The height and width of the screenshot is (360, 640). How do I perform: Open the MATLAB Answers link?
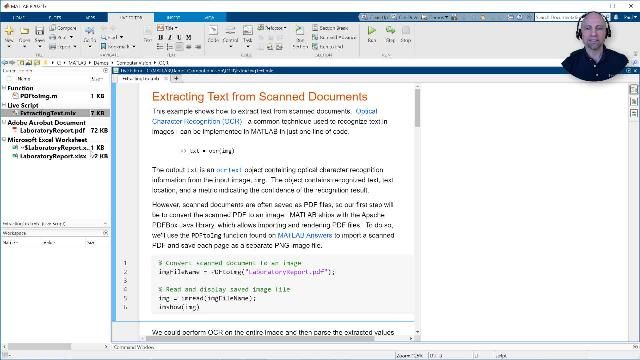[x=304, y=236]
